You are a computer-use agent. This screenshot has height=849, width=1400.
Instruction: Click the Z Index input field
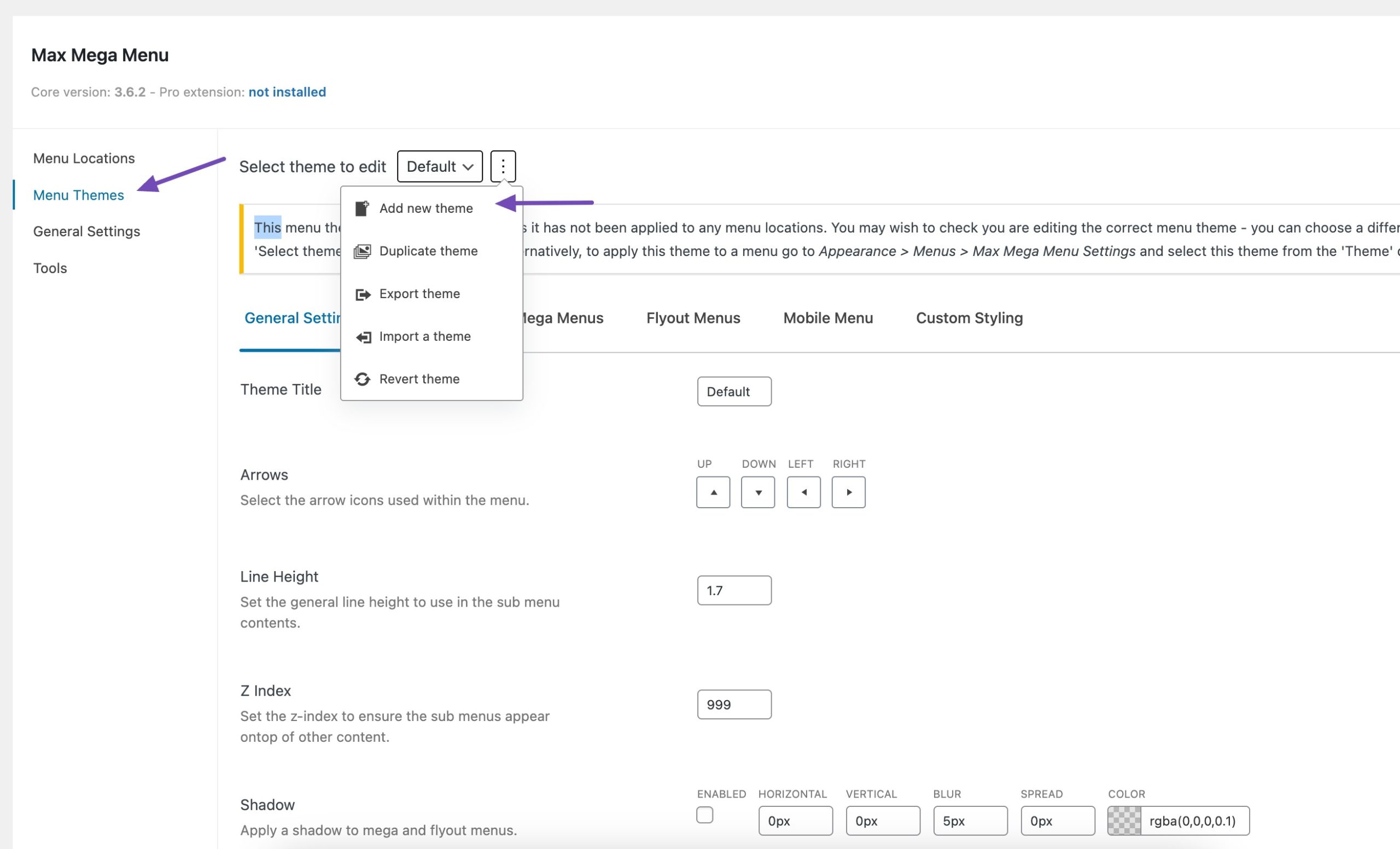pos(734,705)
